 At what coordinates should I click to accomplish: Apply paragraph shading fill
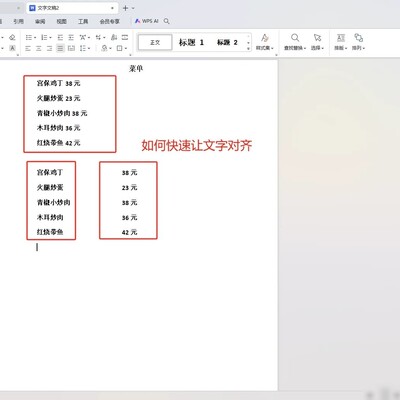pyautogui.click(x=104, y=48)
